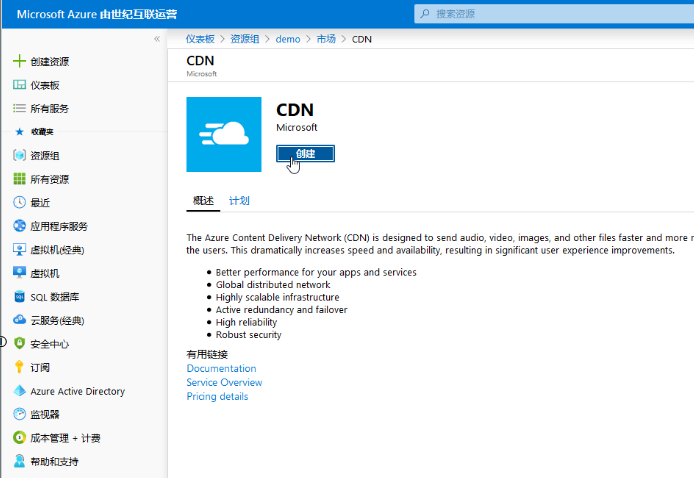Open the Virtual machines monitor icon
Screen dimensions: 694x478
click(19, 273)
